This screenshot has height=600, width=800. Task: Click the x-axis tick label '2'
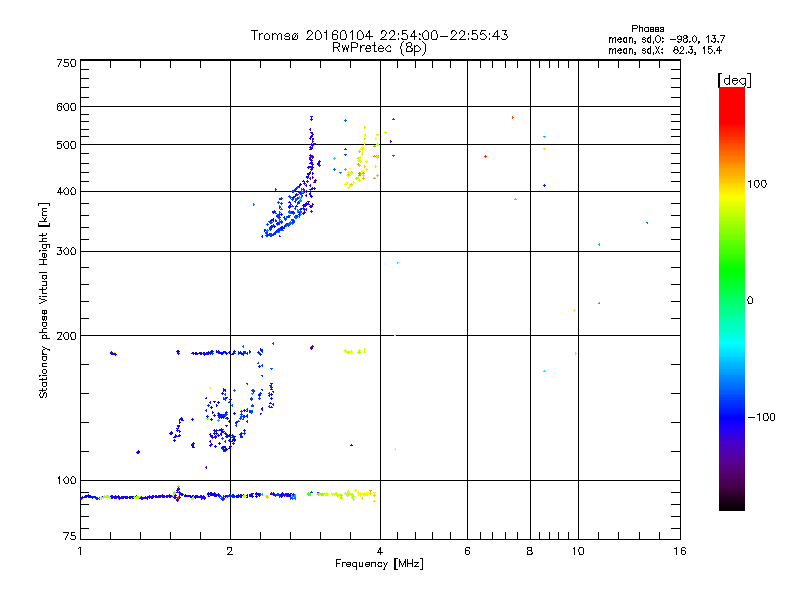click(x=230, y=551)
